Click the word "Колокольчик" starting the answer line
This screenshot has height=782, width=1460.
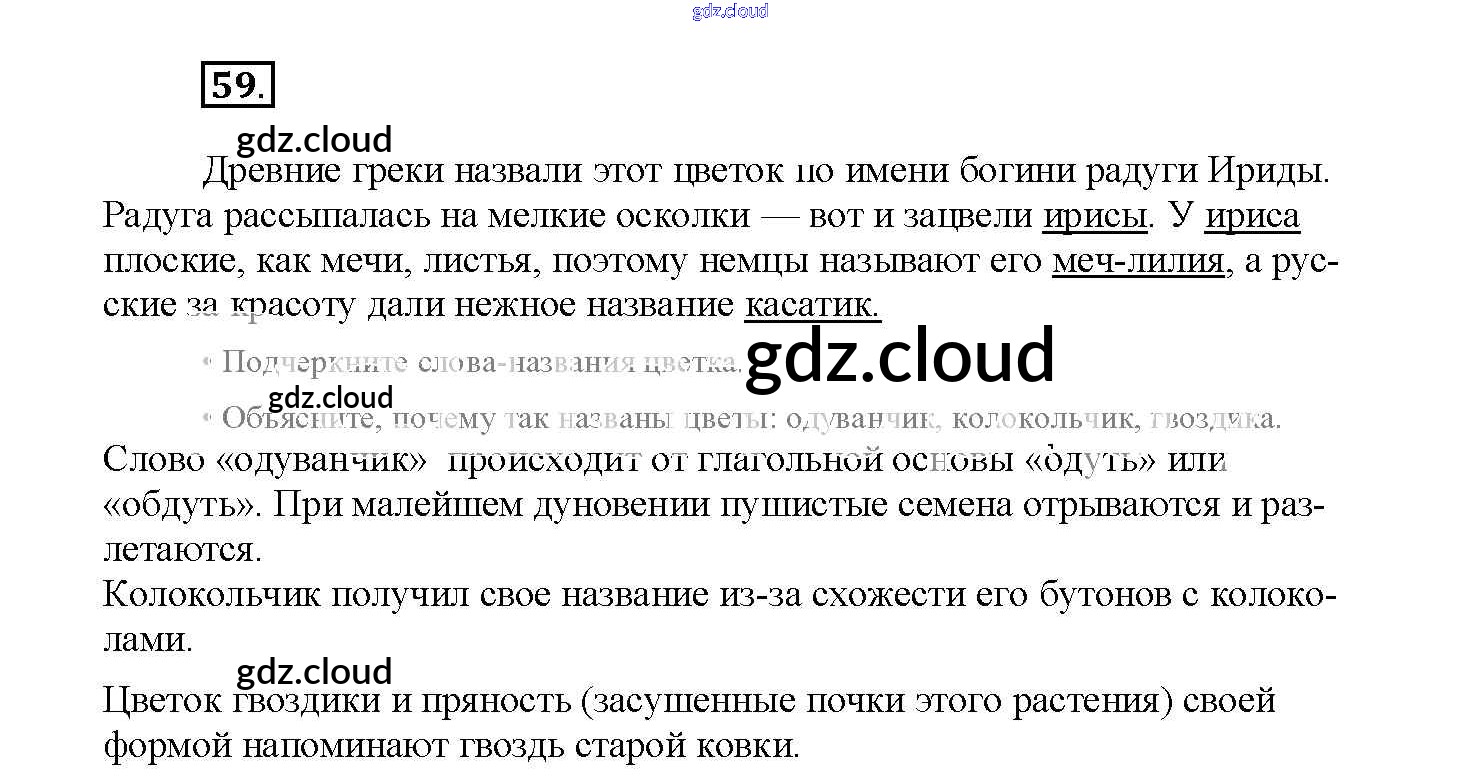[212, 595]
